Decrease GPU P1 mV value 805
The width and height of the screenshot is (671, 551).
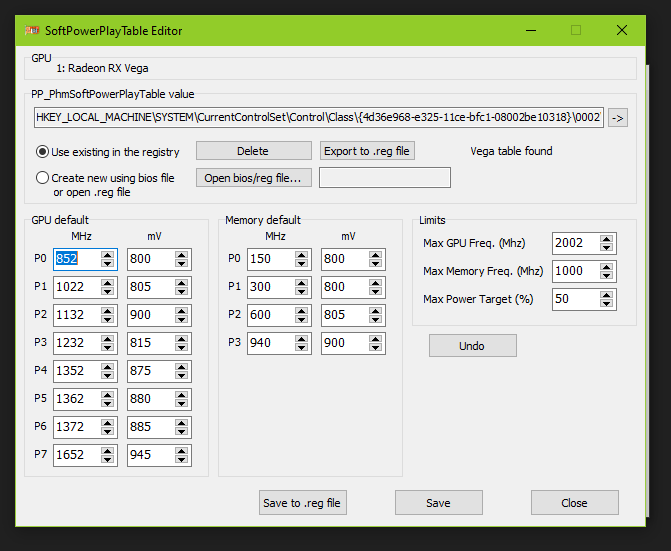[181, 291]
